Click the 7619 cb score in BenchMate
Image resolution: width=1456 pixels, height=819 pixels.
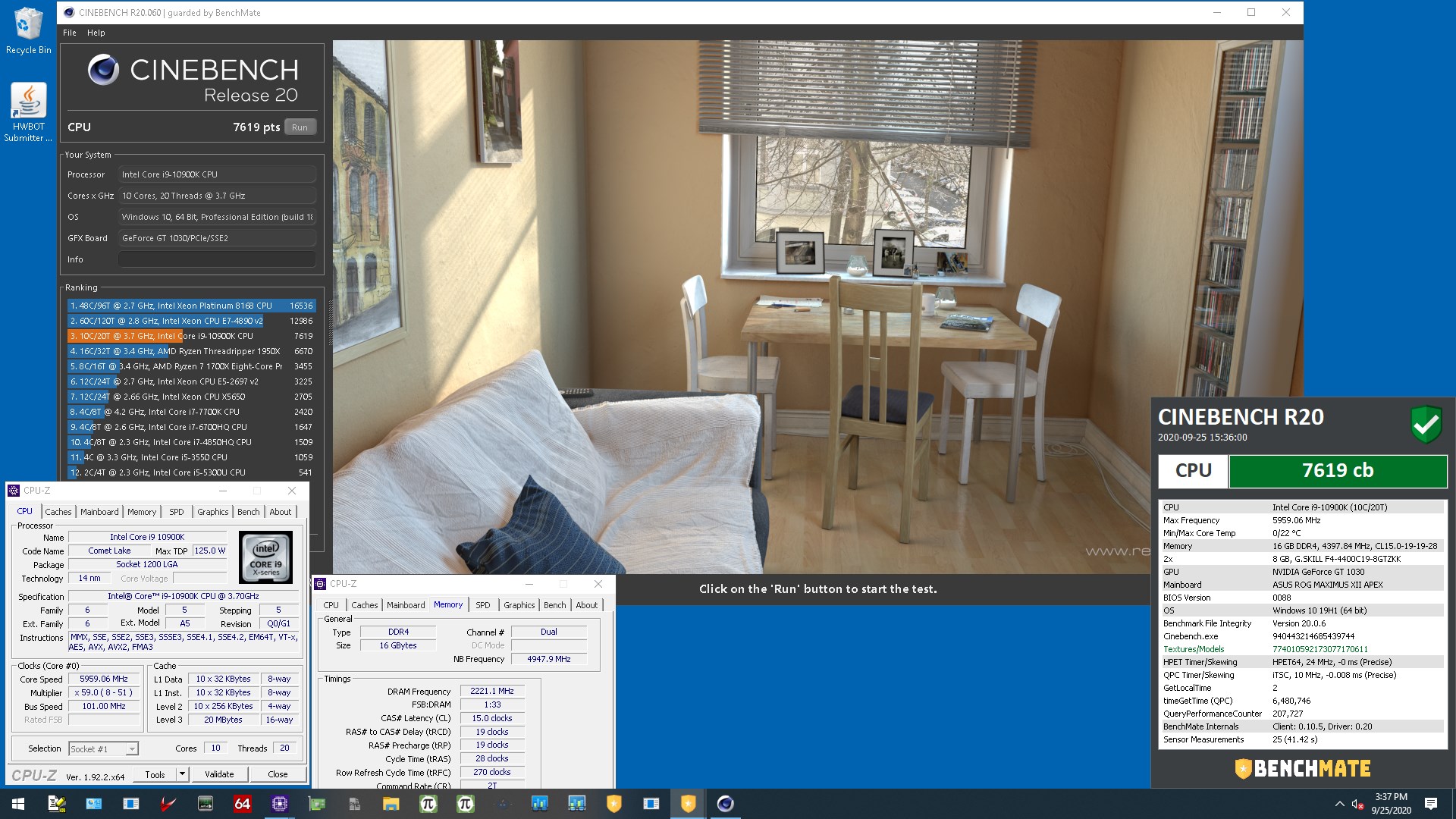tap(1338, 471)
